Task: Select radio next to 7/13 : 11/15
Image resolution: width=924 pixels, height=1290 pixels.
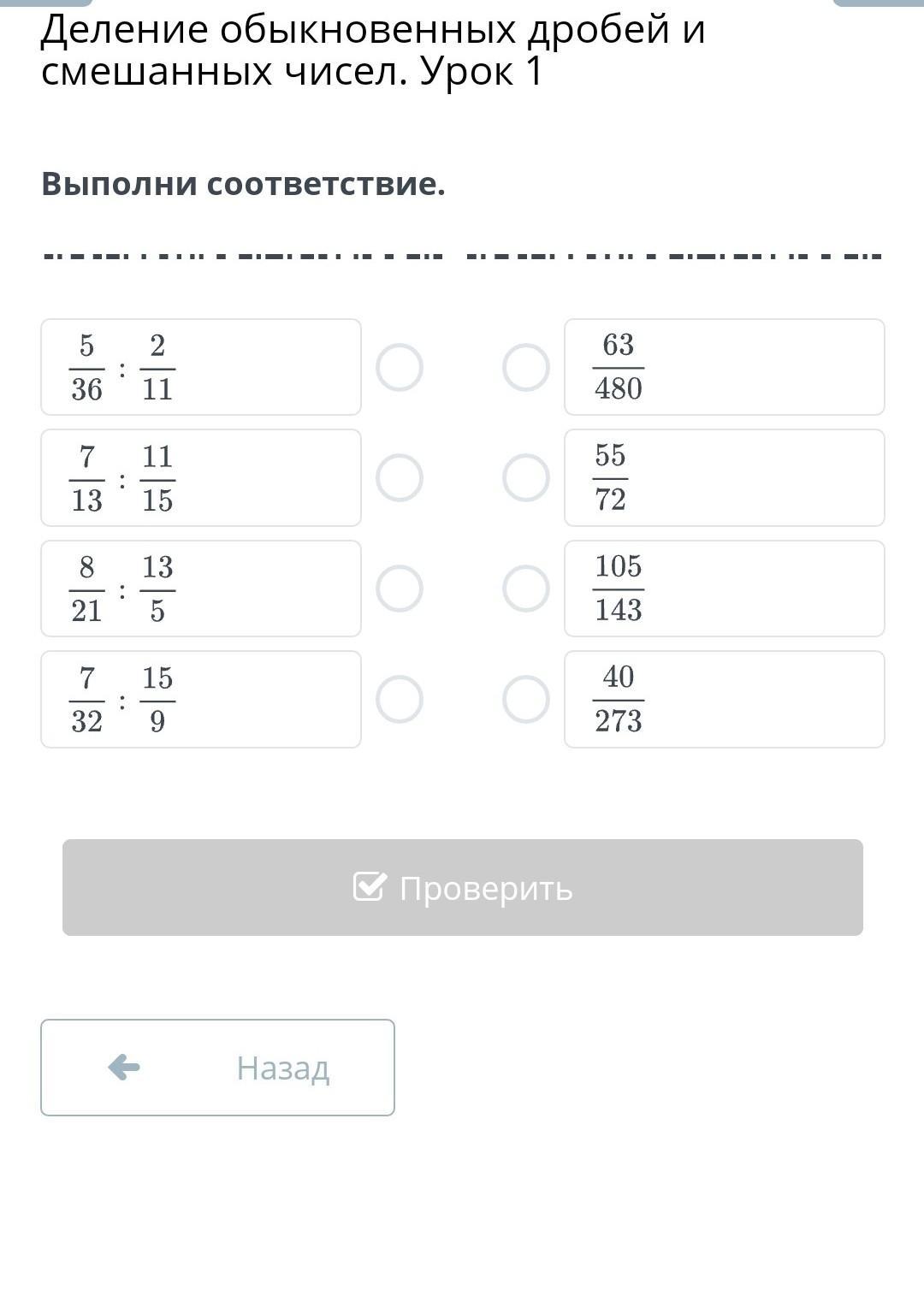Action: (x=400, y=477)
